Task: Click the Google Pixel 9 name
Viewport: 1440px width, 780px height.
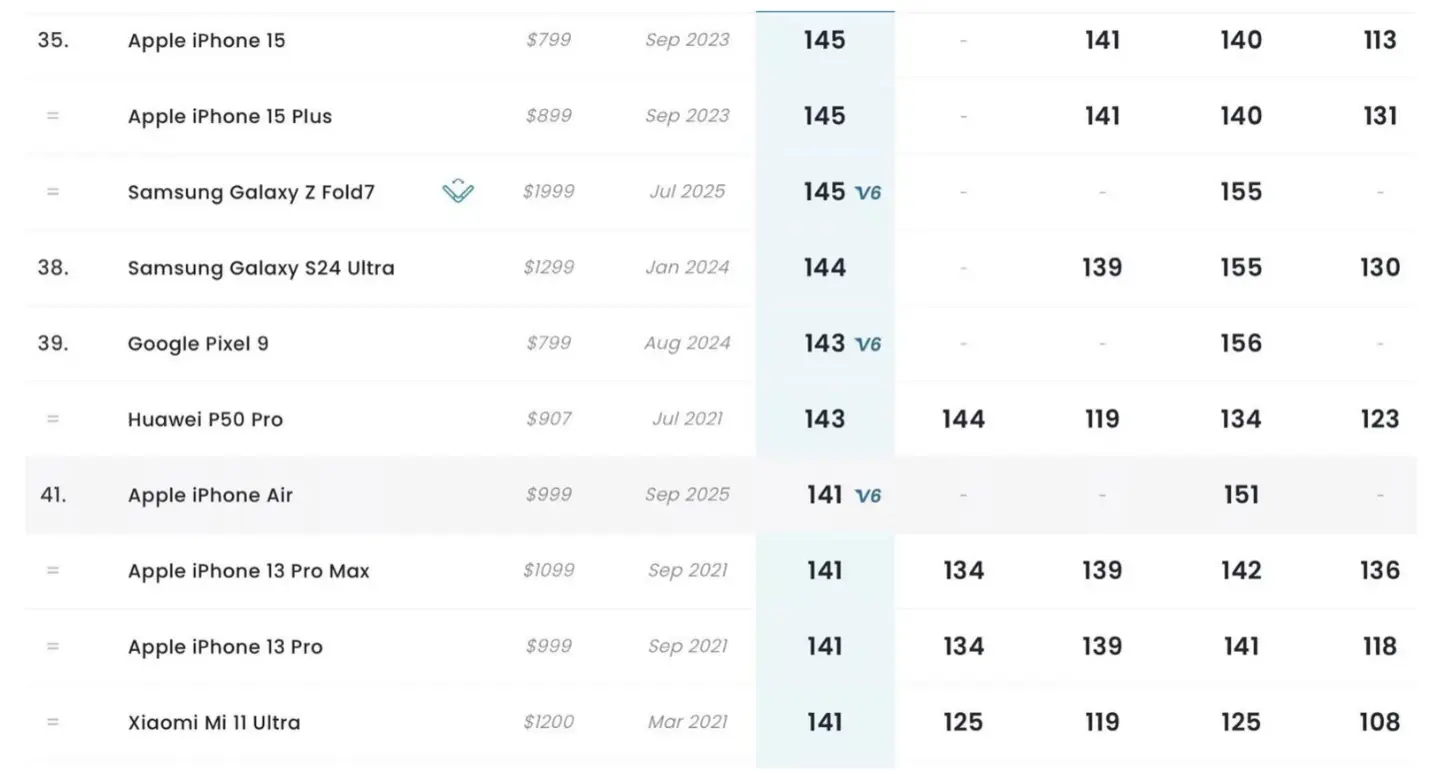Action: 198,344
